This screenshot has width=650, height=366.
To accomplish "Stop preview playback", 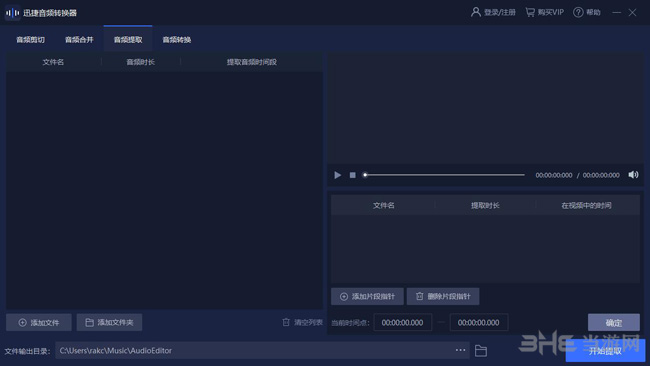I will coord(352,175).
